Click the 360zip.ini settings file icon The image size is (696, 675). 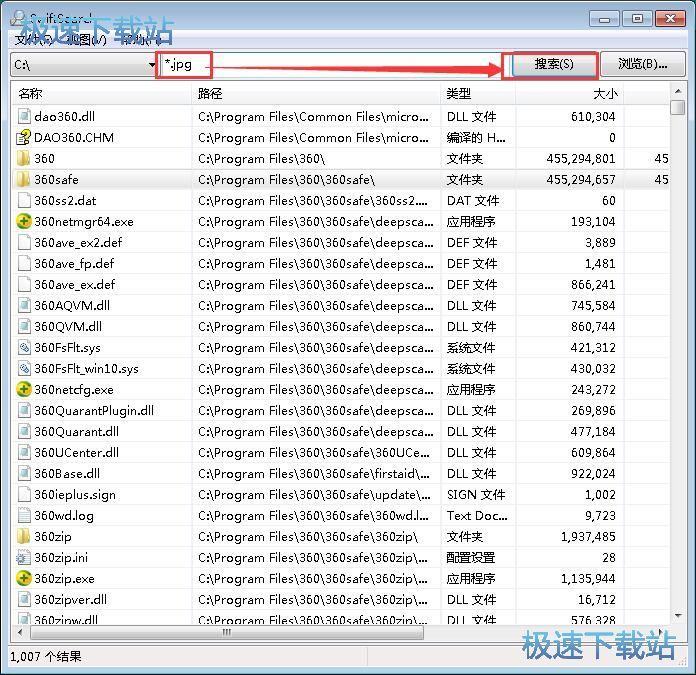(x=24, y=558)
